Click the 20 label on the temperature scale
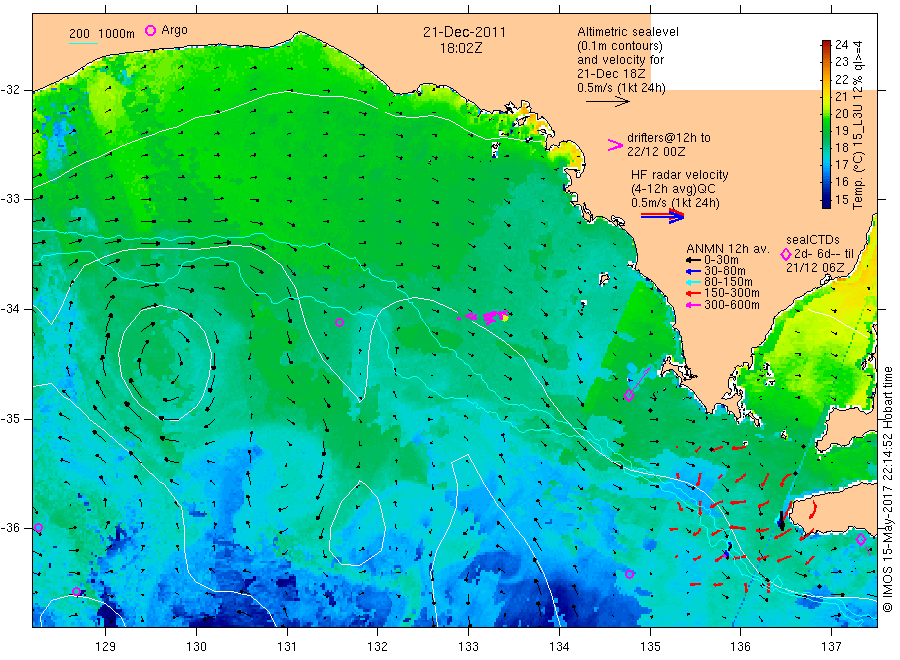This screenshot has height=660, width=900. click(841, 114)
